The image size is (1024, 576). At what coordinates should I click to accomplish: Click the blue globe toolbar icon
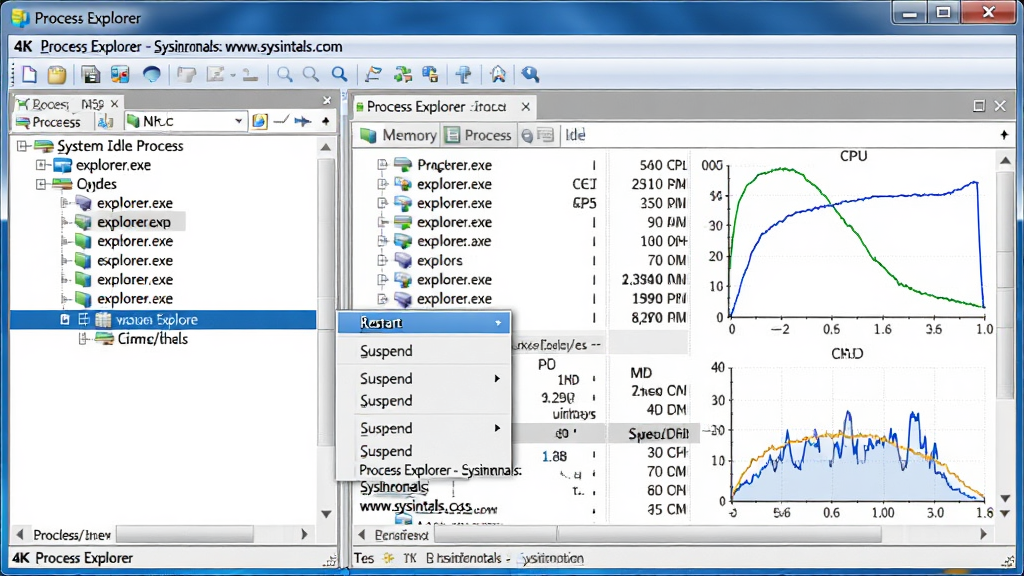[x=152, y=74]
